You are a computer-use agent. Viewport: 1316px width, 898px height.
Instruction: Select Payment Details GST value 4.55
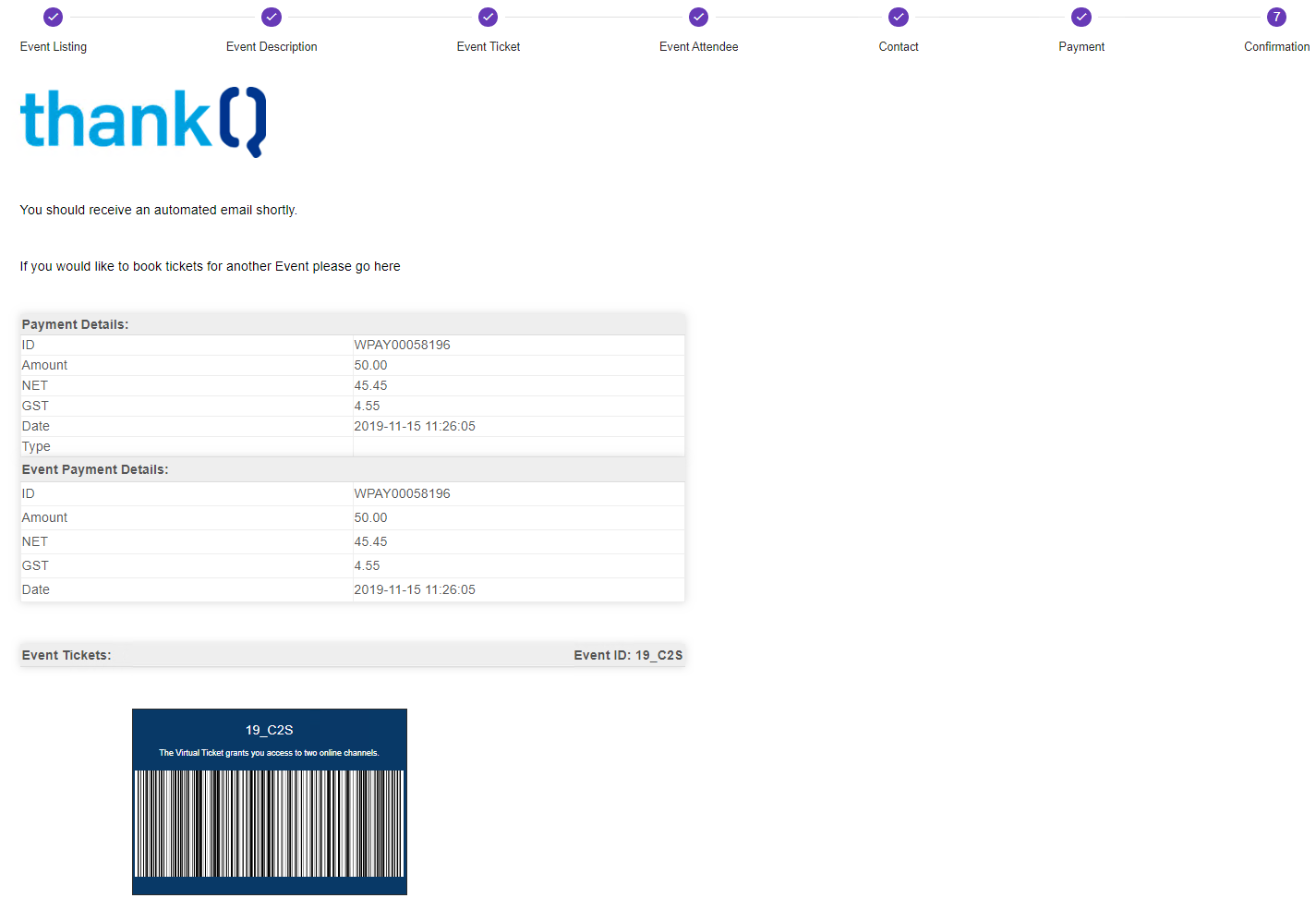[368, 406]
